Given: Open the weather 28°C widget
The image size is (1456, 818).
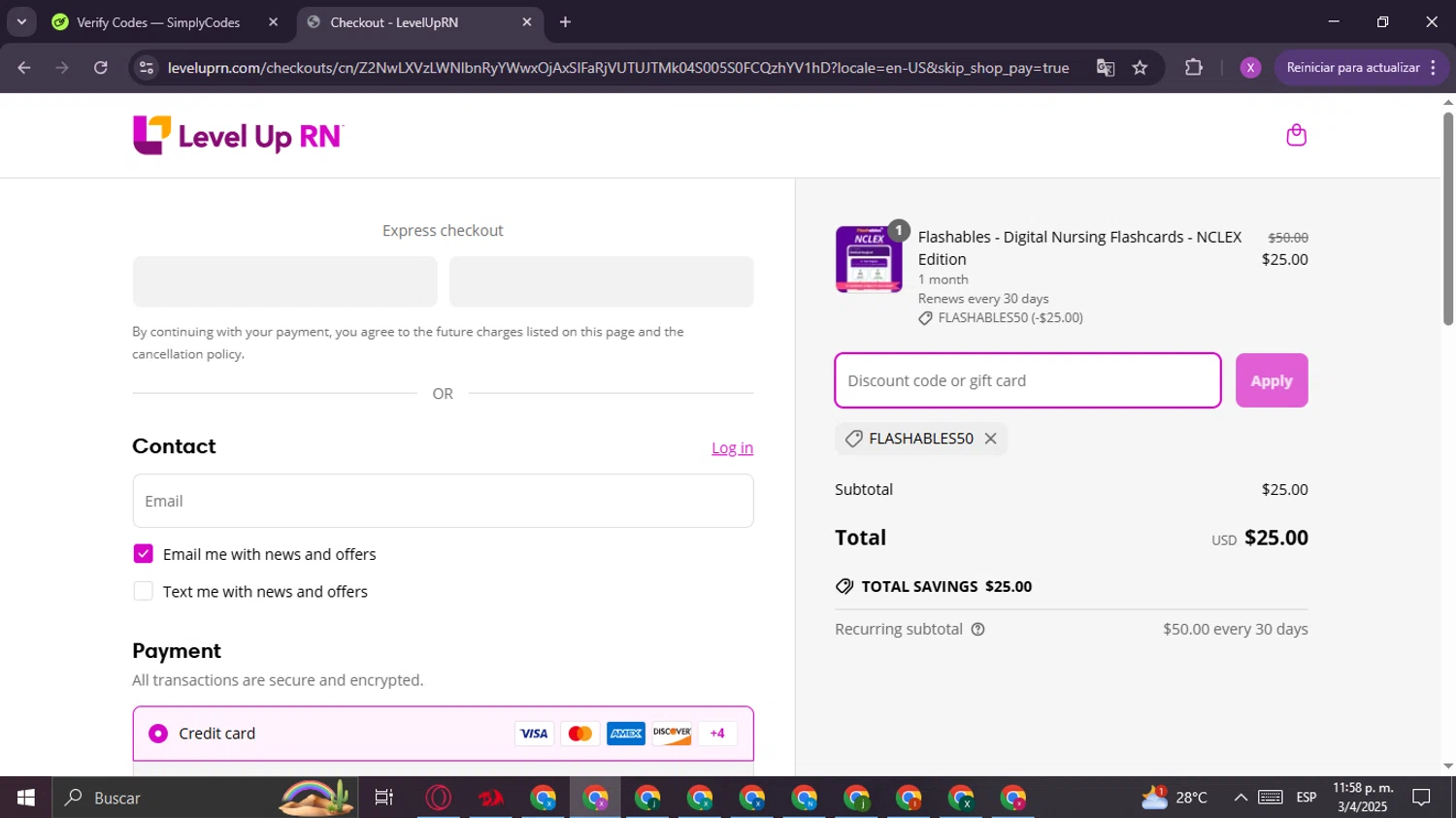Looking at the screenshot, I should tap(1175, 798).
